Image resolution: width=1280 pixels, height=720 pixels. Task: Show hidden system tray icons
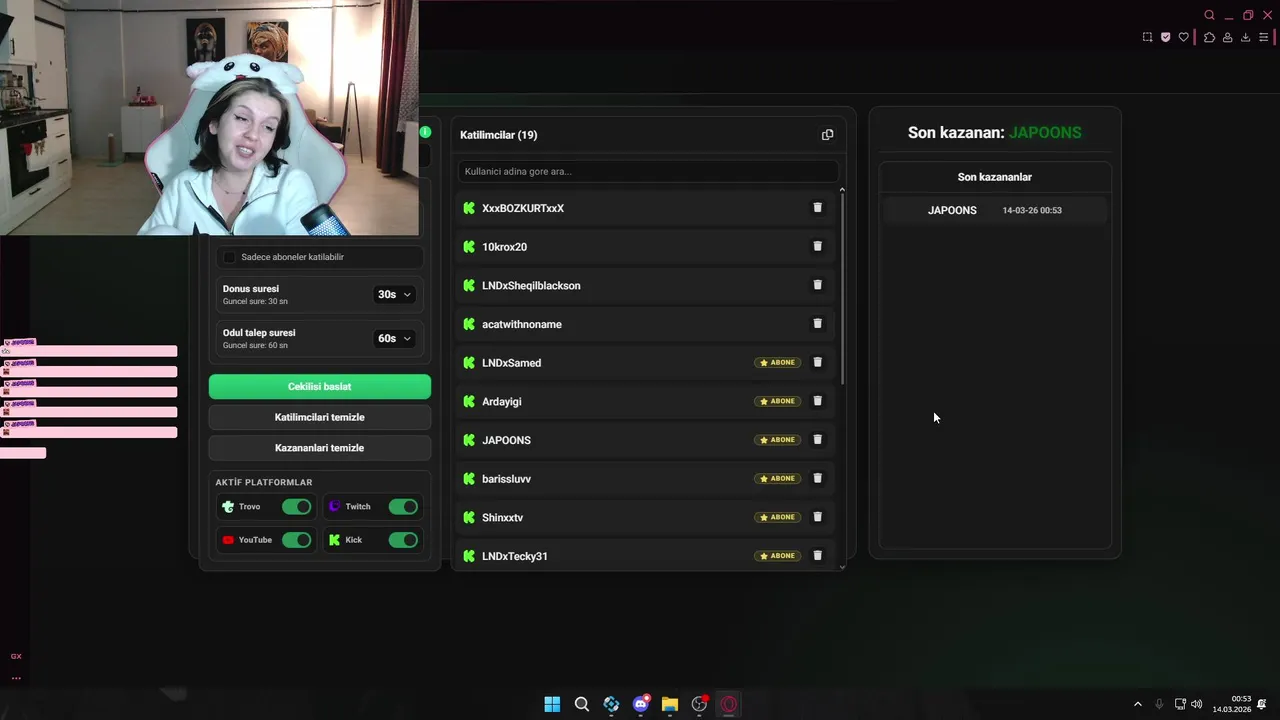(1137, 704)
